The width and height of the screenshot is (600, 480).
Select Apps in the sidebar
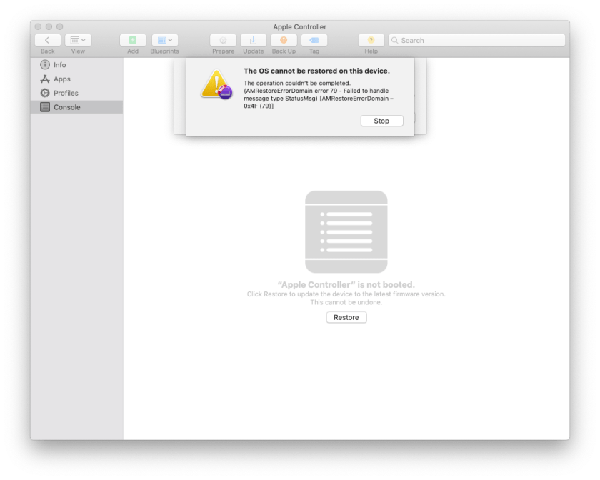[x=61, y=78]
